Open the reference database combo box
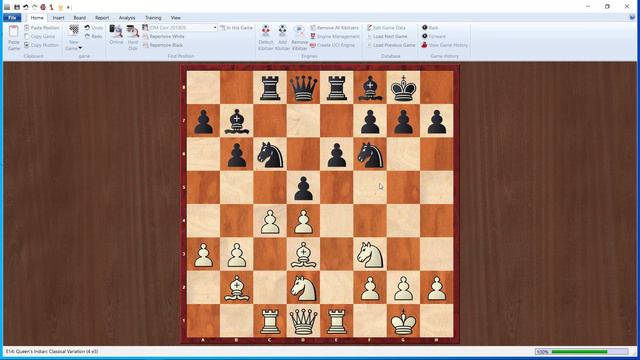The height and width of the screenshot is (360, 640). [x=182, y=28]
